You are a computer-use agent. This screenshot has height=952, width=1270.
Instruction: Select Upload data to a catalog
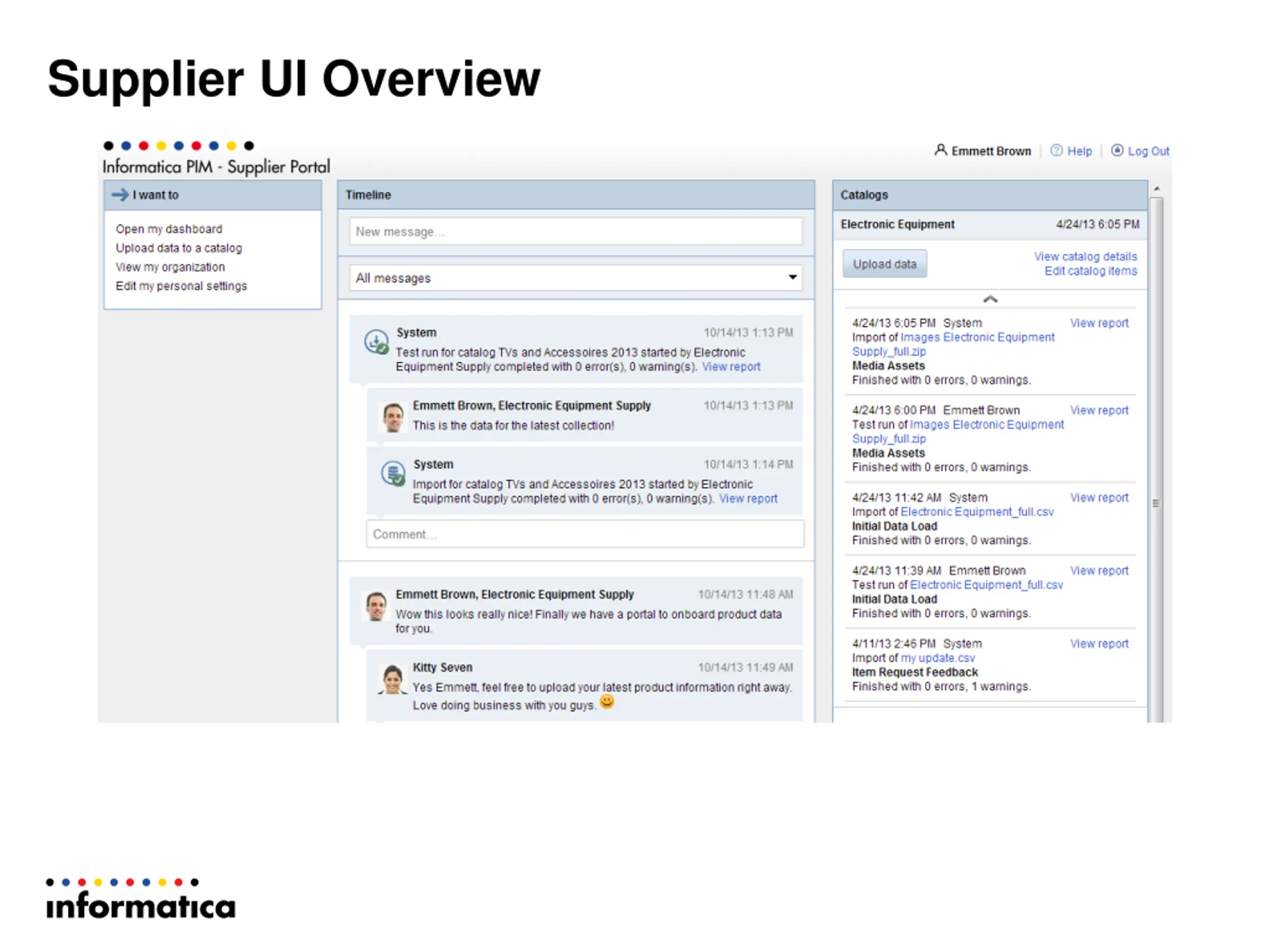click(x=179, y=248)
